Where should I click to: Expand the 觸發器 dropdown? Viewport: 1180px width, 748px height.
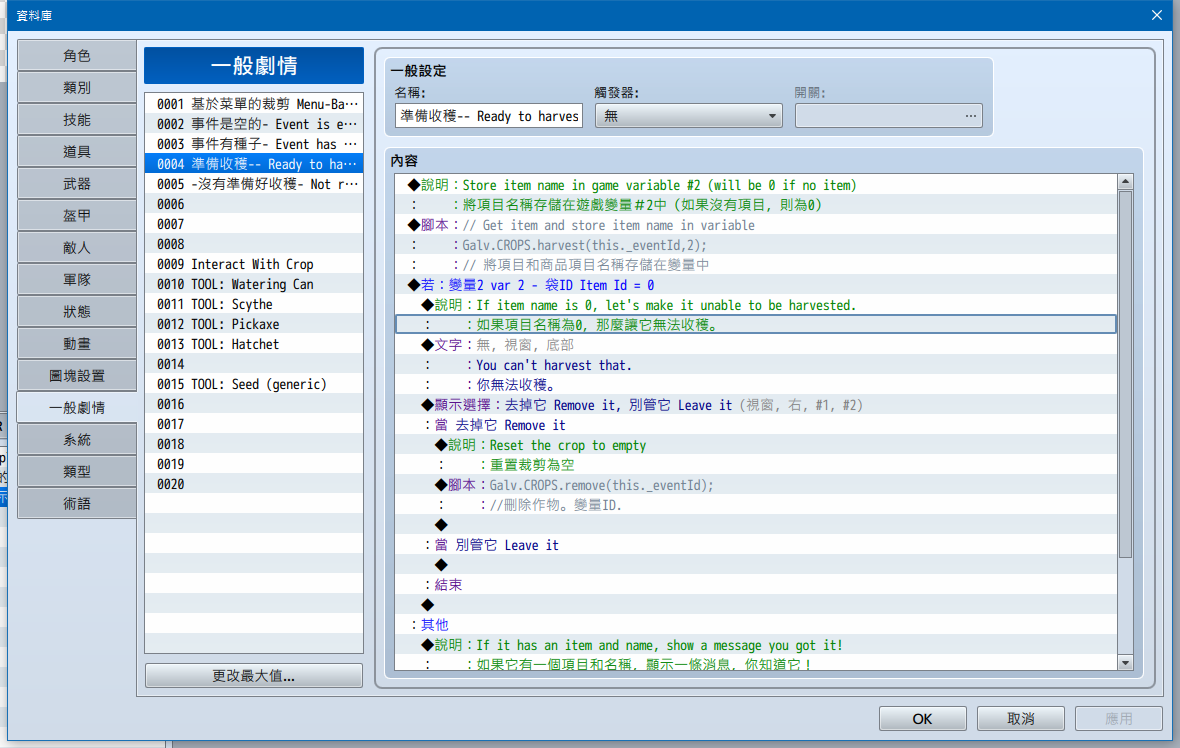click(x=689, y=116)
